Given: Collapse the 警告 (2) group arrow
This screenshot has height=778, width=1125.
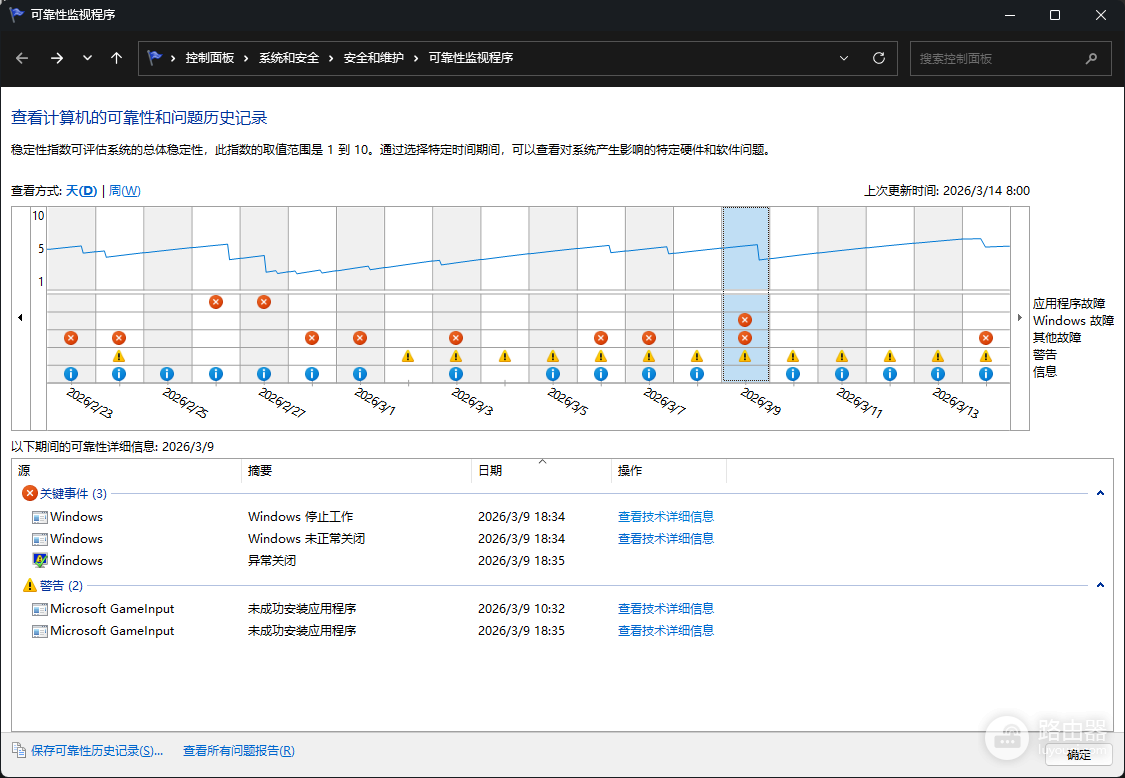Looking at the screenshot, I should click(1100, 585).
